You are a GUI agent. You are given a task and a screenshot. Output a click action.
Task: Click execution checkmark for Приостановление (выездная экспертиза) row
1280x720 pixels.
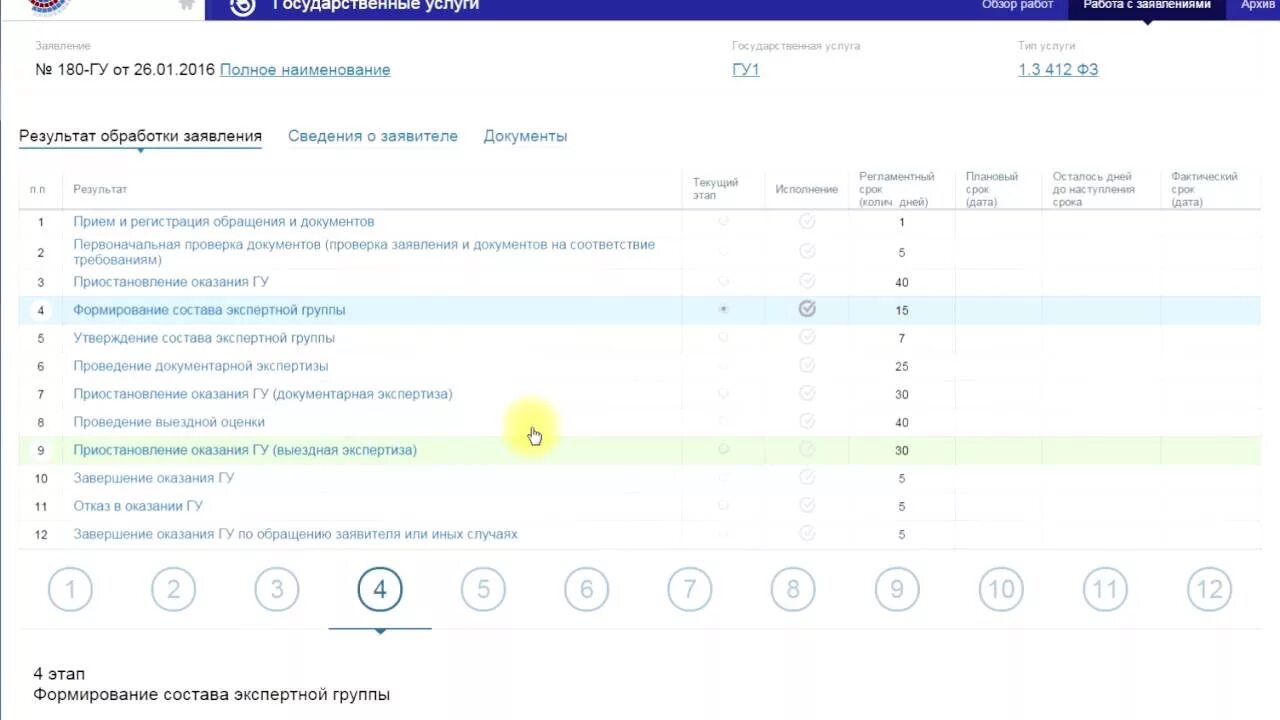click(x=807, y=450)
